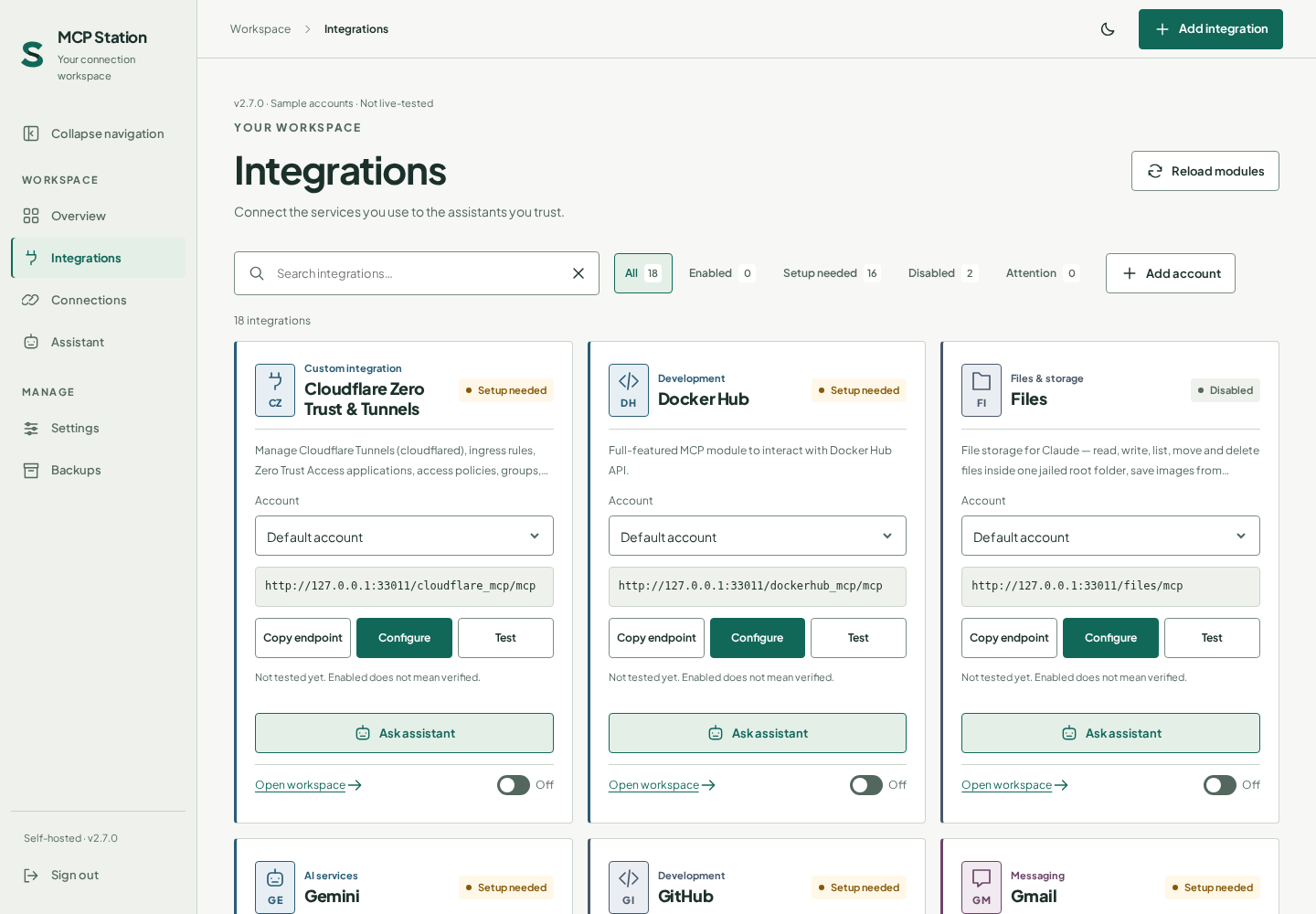The width and height of the screenshot is (1316, 914).
Task: Filter by Enabled integrations
Action: [x=722, y=273]
